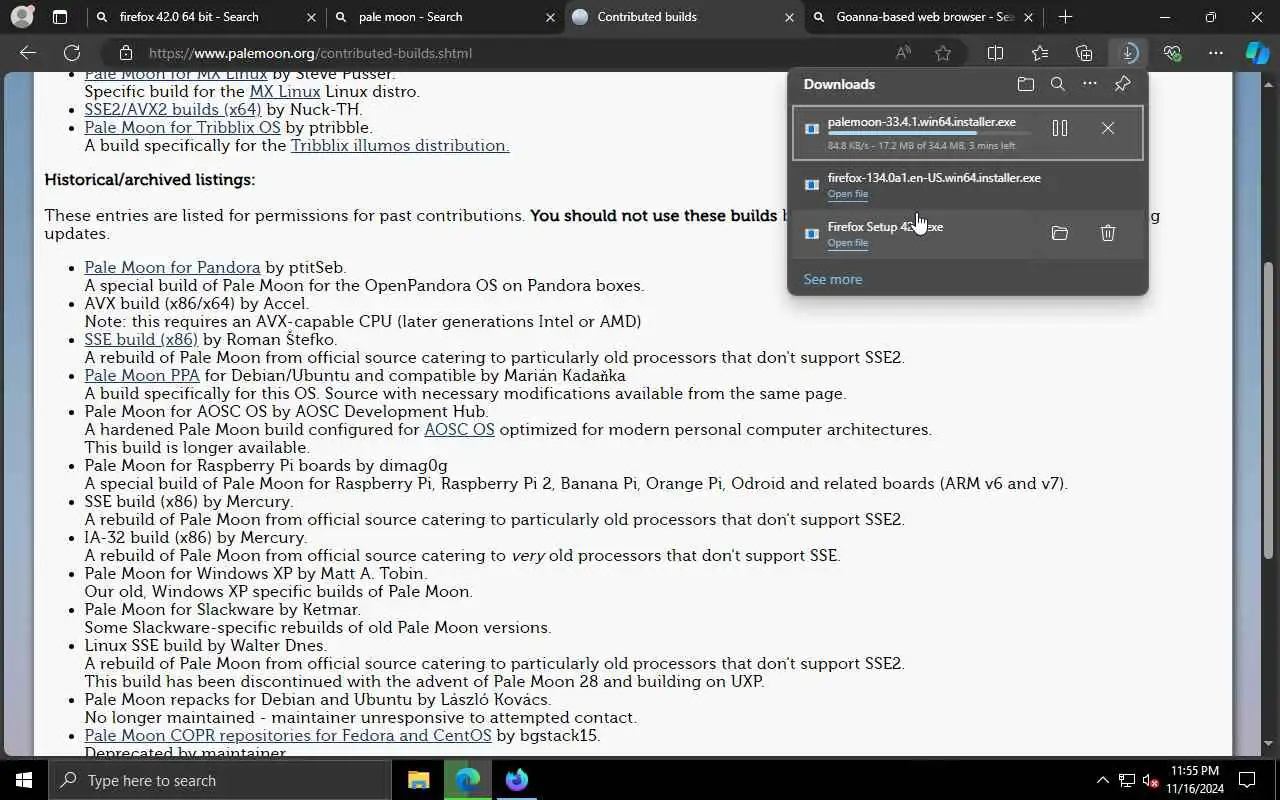Open 'Pale Moon for Pandora' link
Viewport: 1280px width, 800px height.
tap(172, 267)
